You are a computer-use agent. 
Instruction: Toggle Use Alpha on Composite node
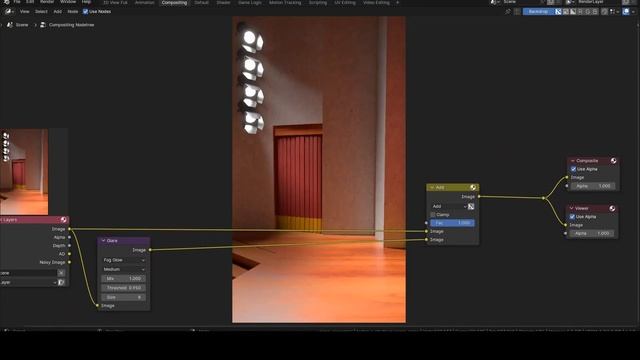pos(573,169)
